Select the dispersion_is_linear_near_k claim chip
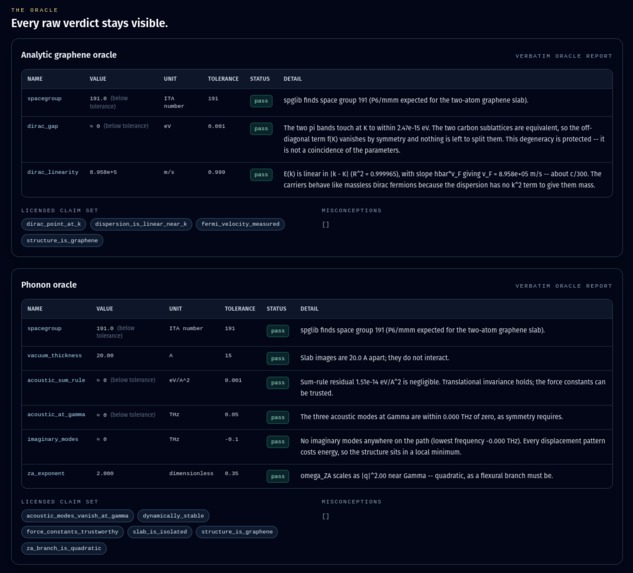 141,224
